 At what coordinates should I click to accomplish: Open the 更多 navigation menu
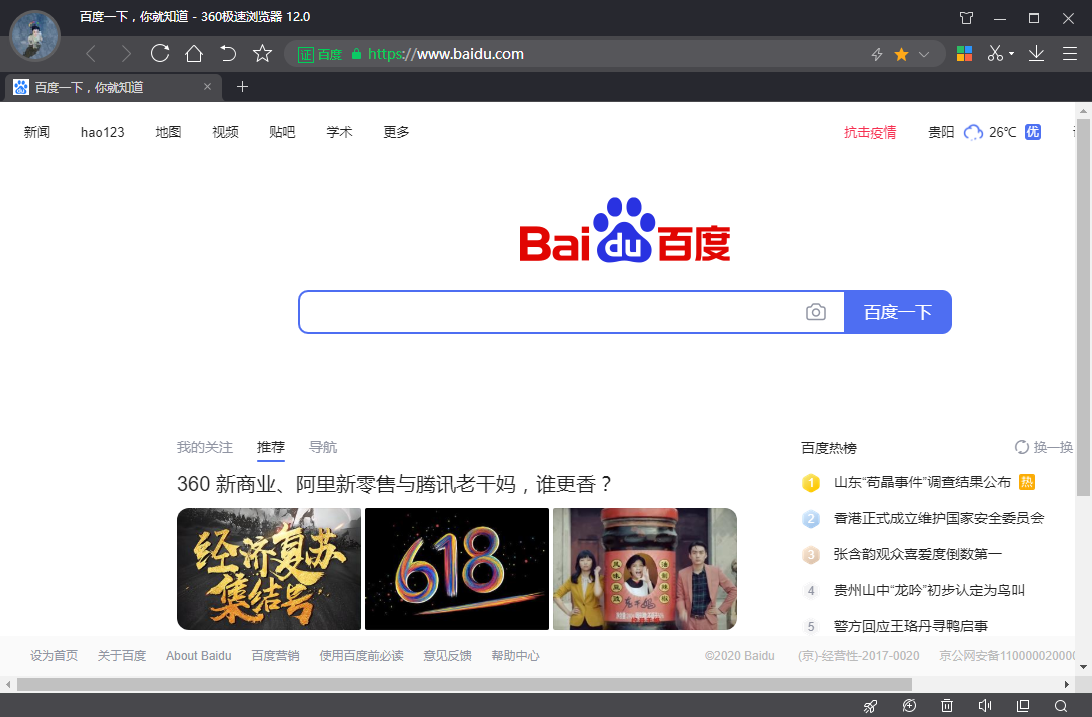pos(396,131)
